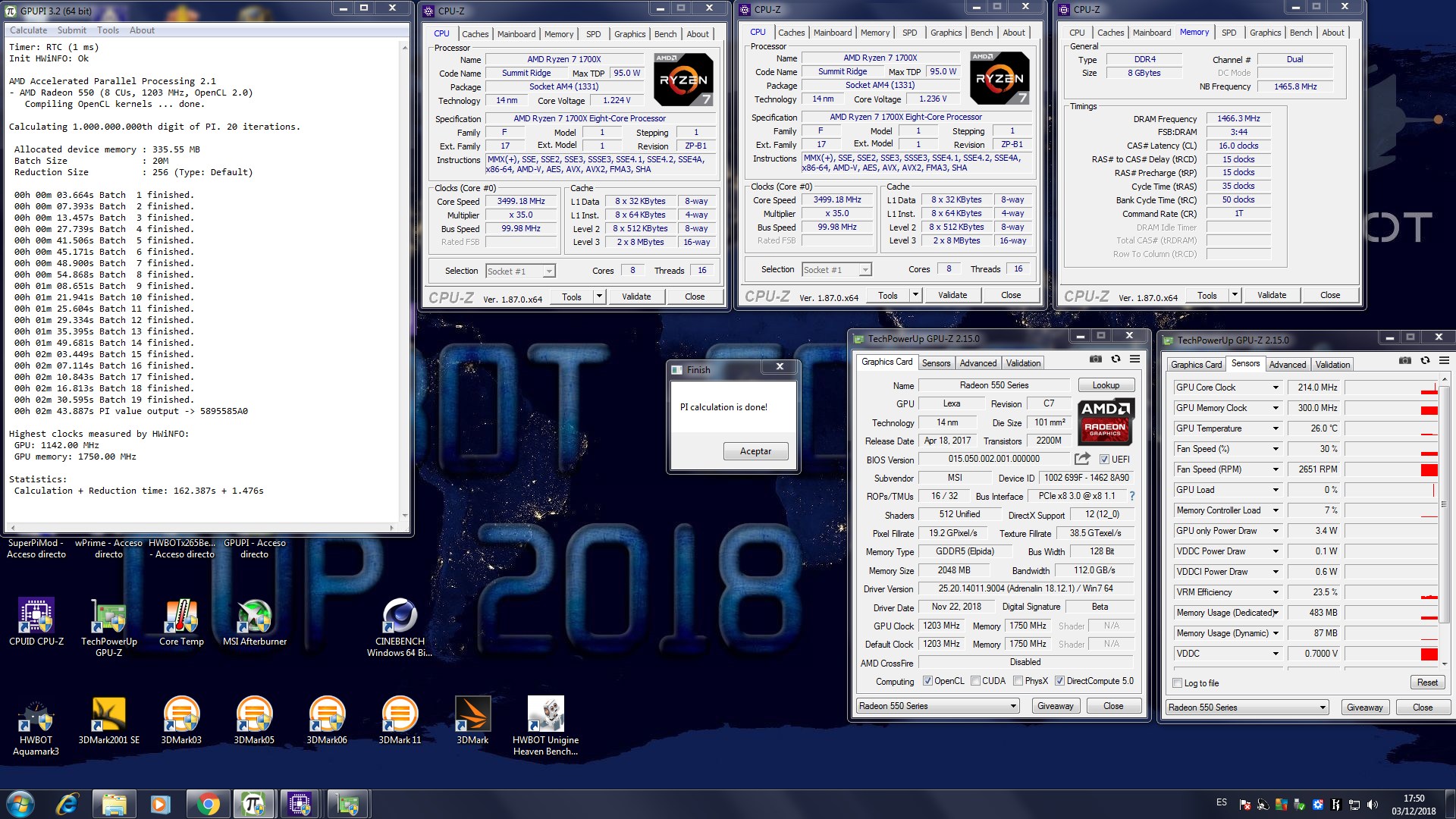The height and width of the screenshot is (819, 1456).
Task: Click the GPU Core Clock sensor graph
Action: [x=1391, y=388]
